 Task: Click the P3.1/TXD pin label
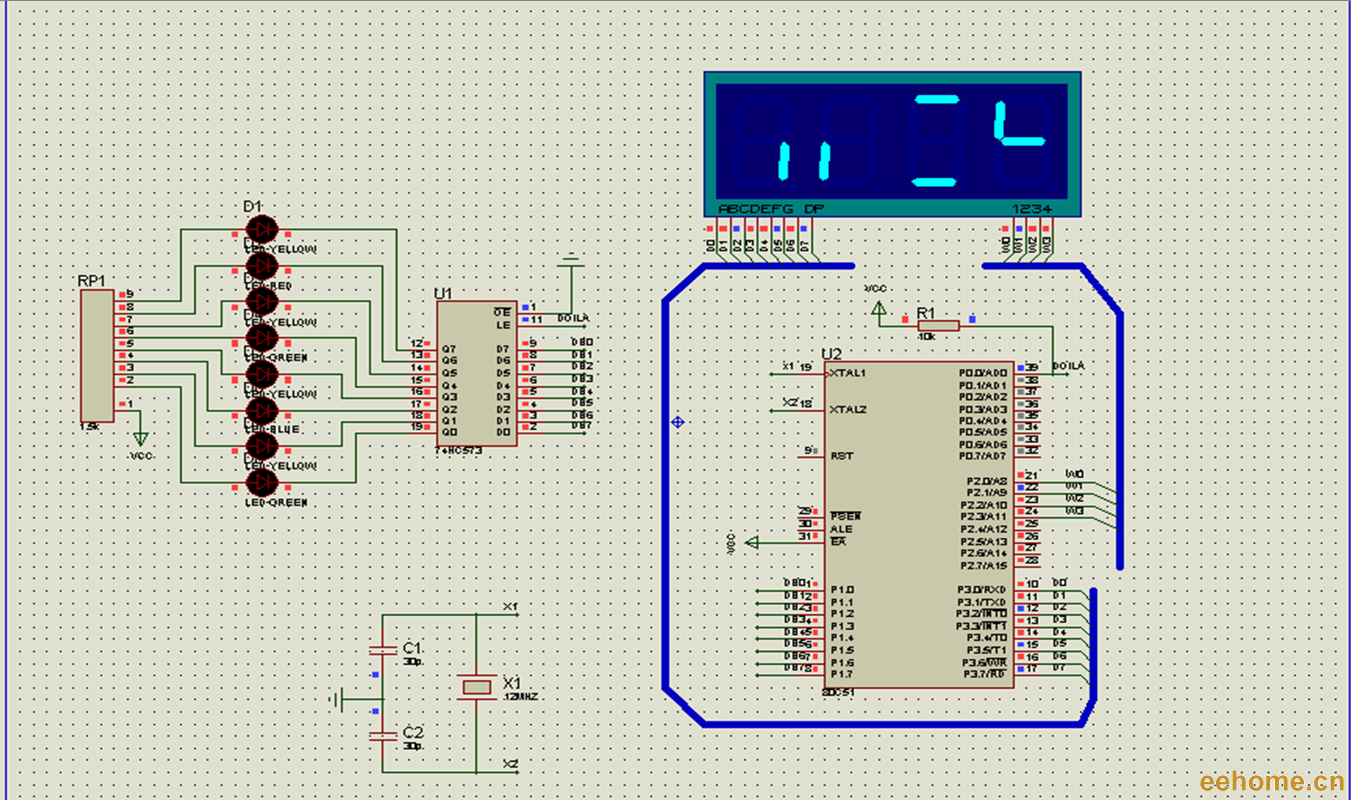point(982,602)
